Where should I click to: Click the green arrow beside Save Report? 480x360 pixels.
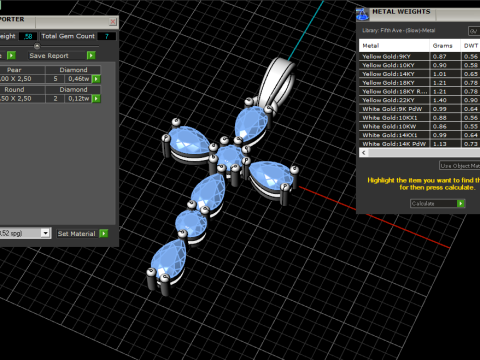coord(91,55)
